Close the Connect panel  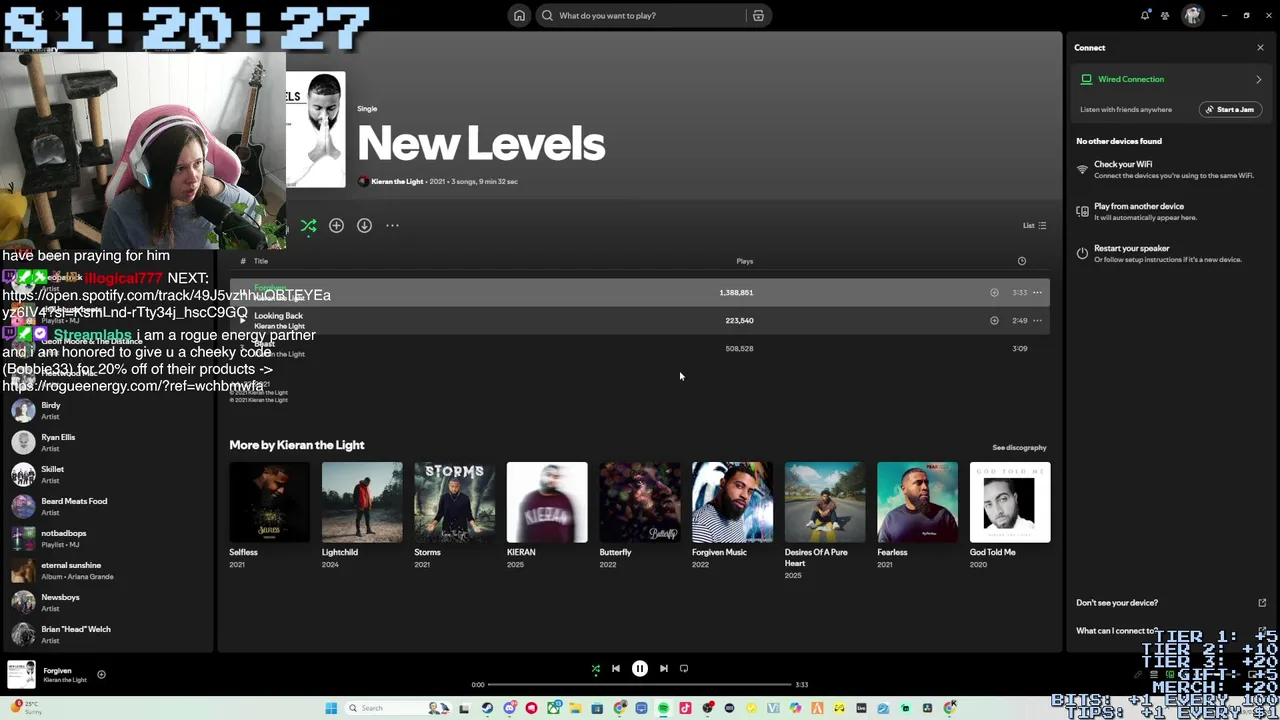(x=1260, y=48)
